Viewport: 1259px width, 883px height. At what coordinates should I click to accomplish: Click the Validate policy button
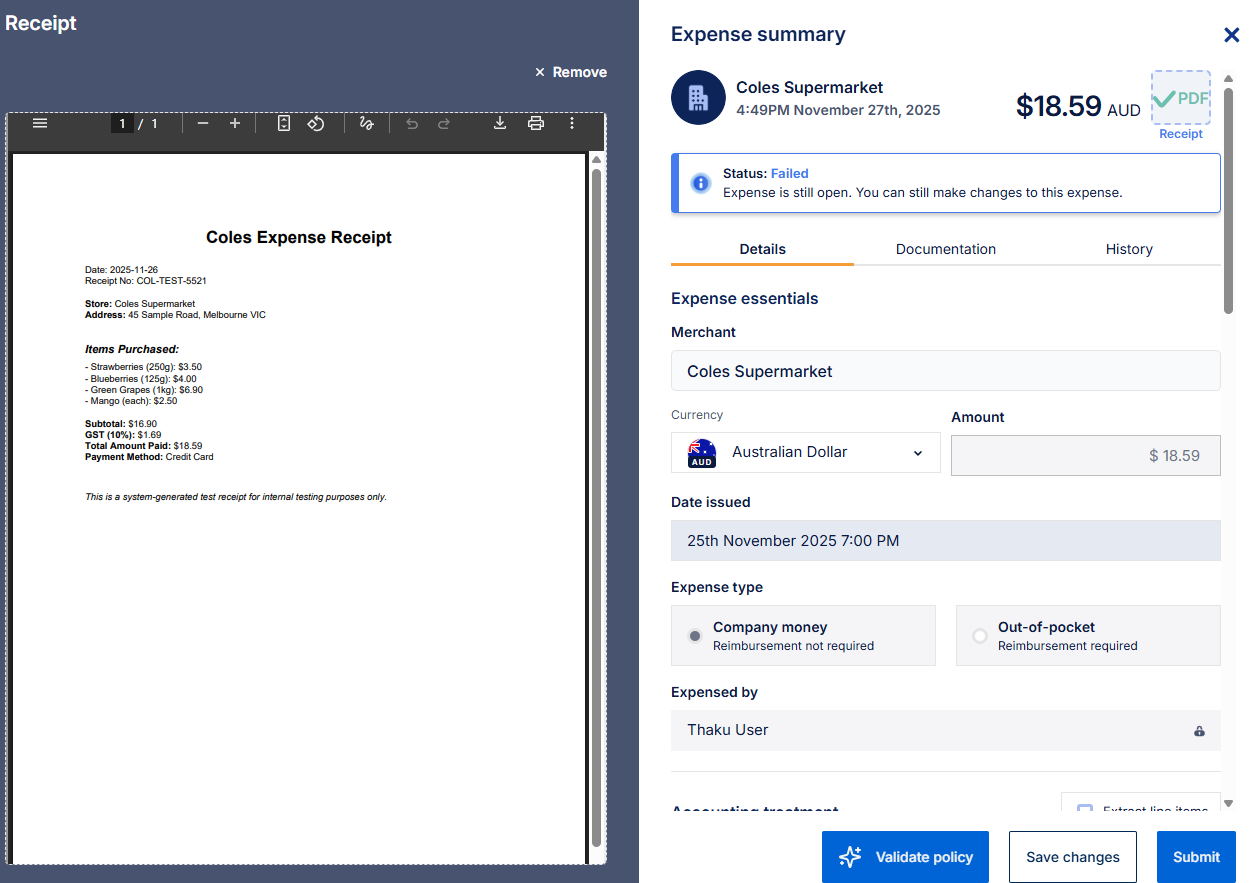(x=905, y=857)
